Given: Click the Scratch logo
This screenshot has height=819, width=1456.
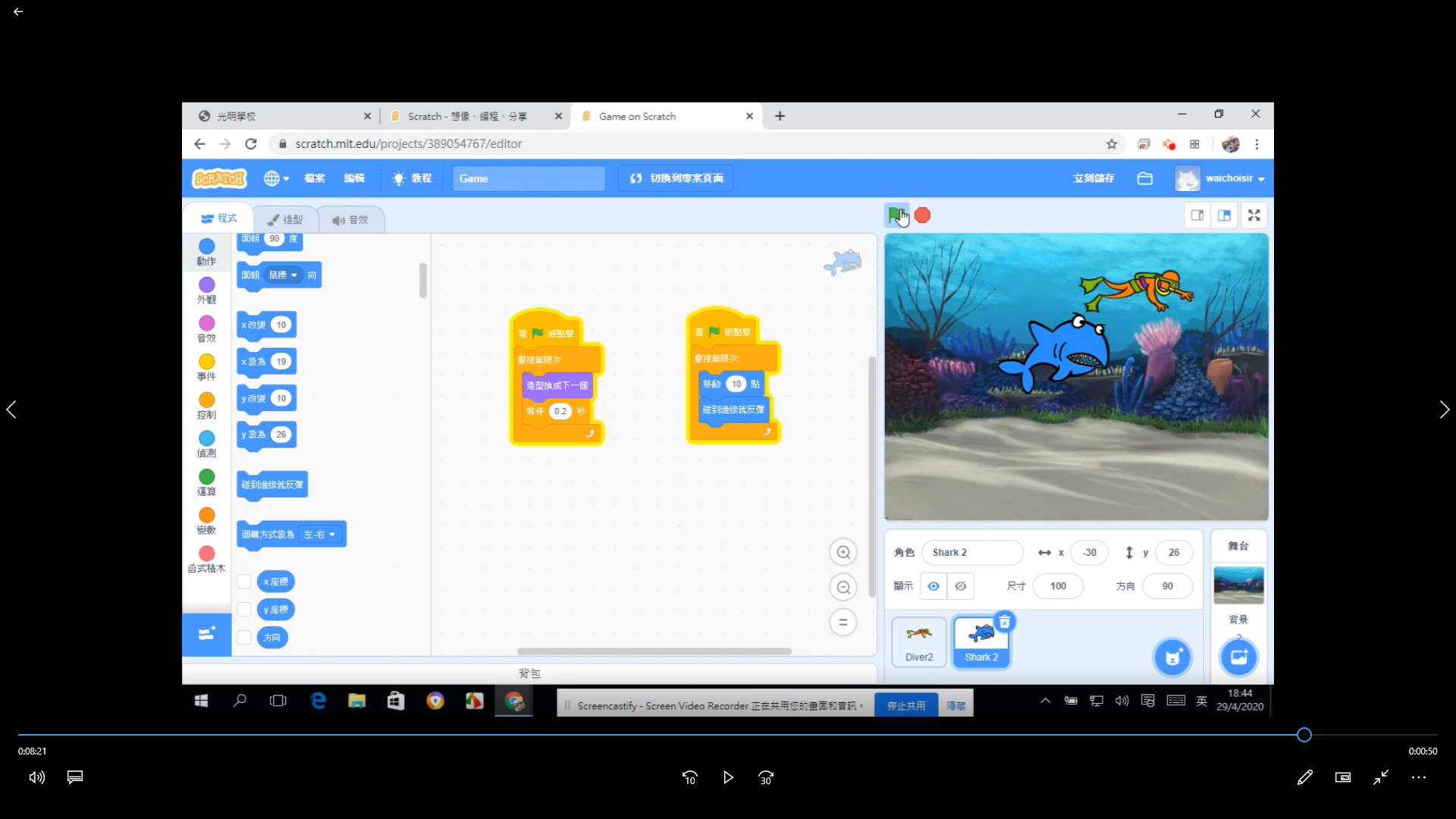Looking at the screenshot, I should point(220,179).
